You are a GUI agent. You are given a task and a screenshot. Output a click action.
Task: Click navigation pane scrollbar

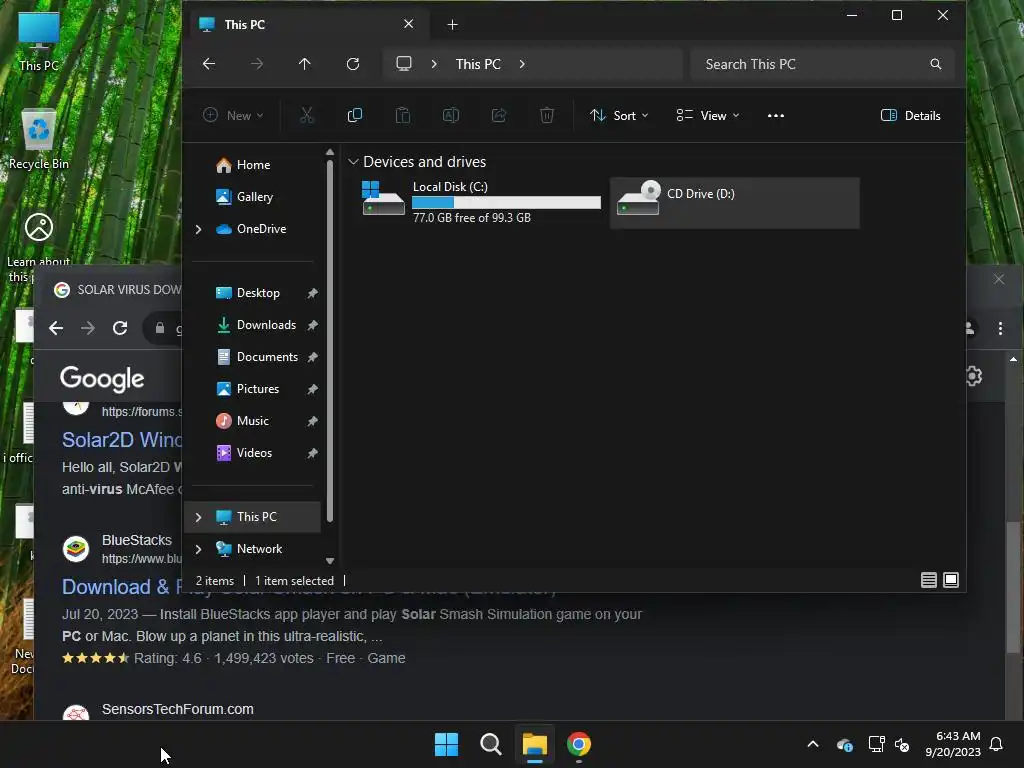pyautogui.click(x=330, y=340)
